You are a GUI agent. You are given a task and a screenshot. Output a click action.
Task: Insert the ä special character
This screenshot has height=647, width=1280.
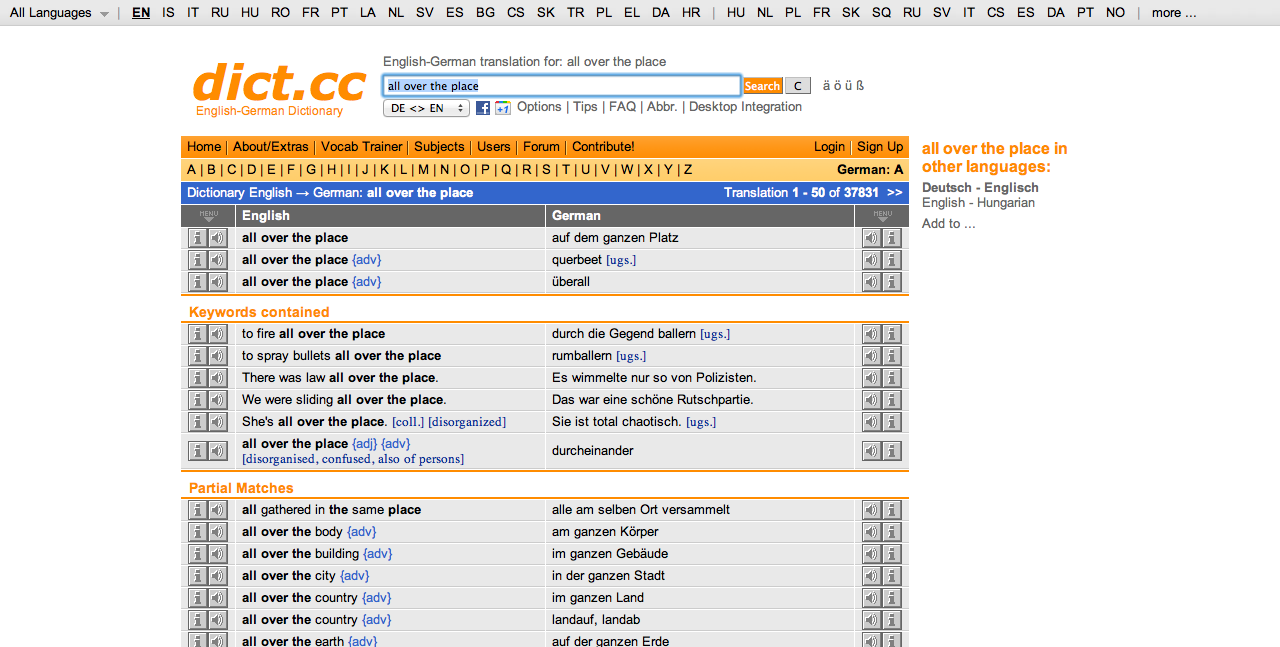pyautogui.click(x=826, y=86)
